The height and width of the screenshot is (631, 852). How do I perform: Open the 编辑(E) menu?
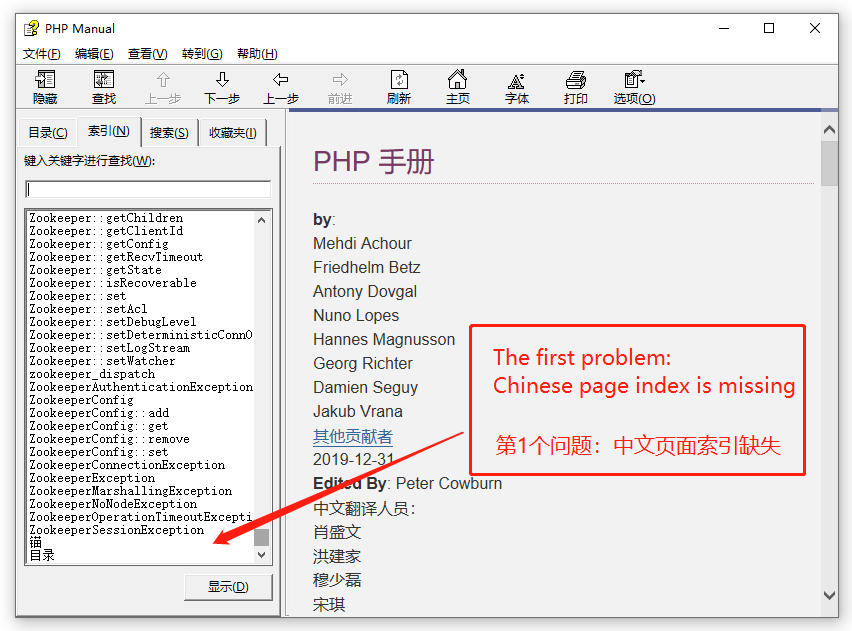click(x=94, y=54)
